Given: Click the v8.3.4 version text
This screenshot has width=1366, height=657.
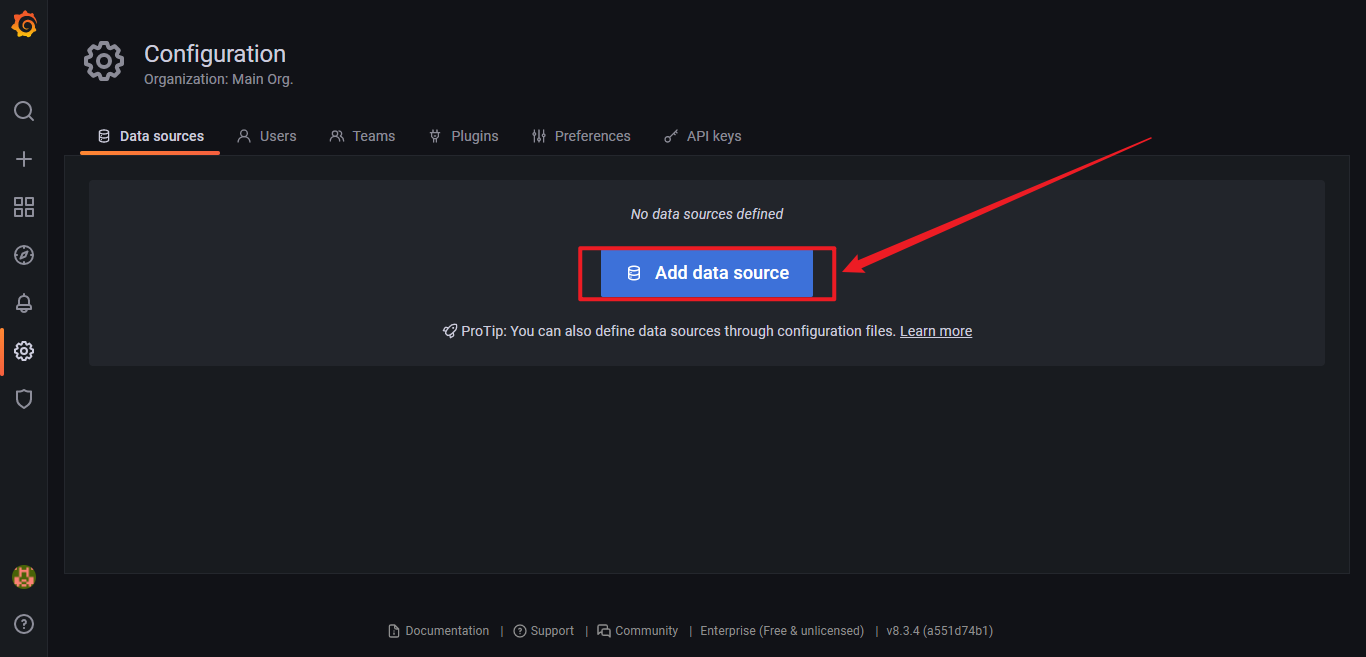Looking at the screenshot, I should point(940,631).
